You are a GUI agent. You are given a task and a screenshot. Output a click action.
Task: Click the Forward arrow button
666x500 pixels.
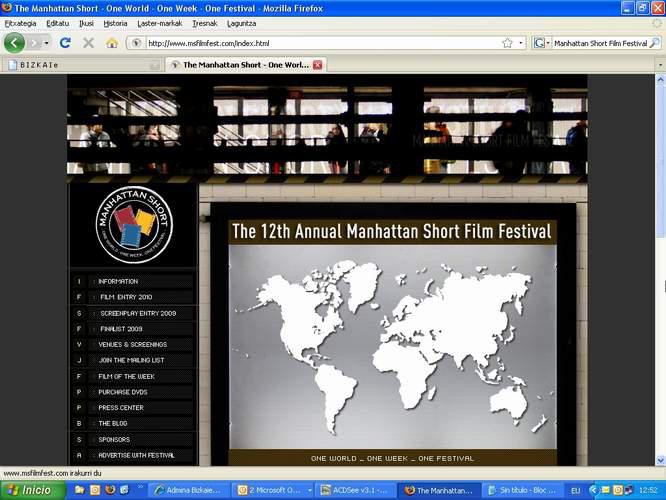(x=35, y=43)
